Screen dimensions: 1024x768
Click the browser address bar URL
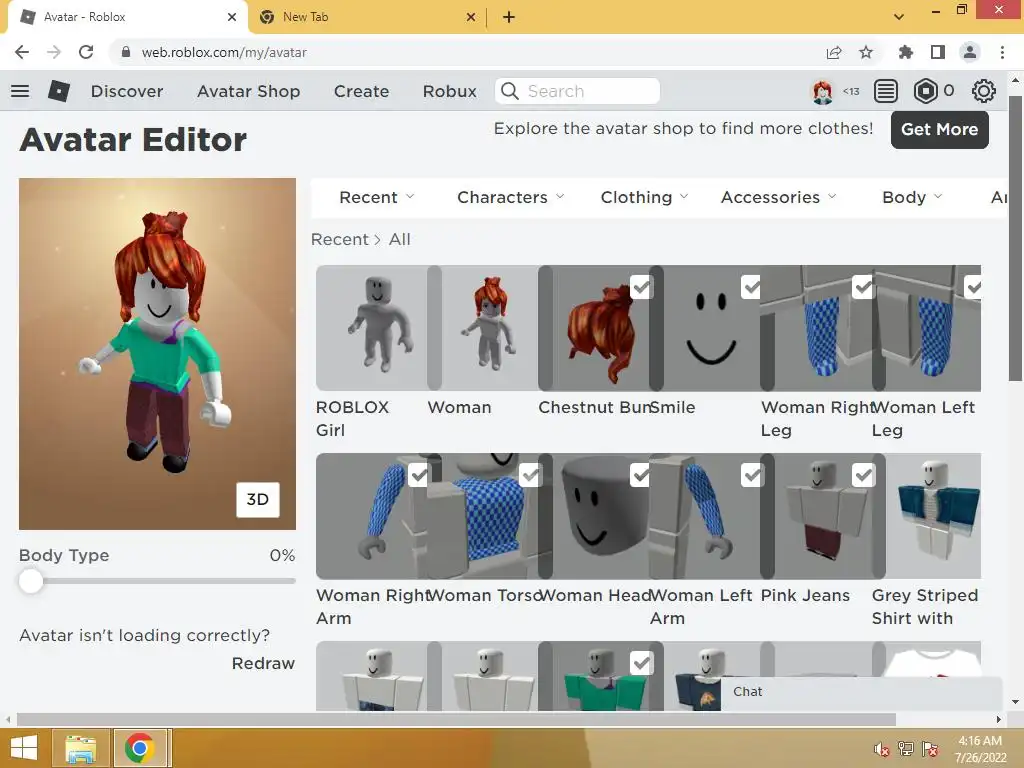point(224,52)
